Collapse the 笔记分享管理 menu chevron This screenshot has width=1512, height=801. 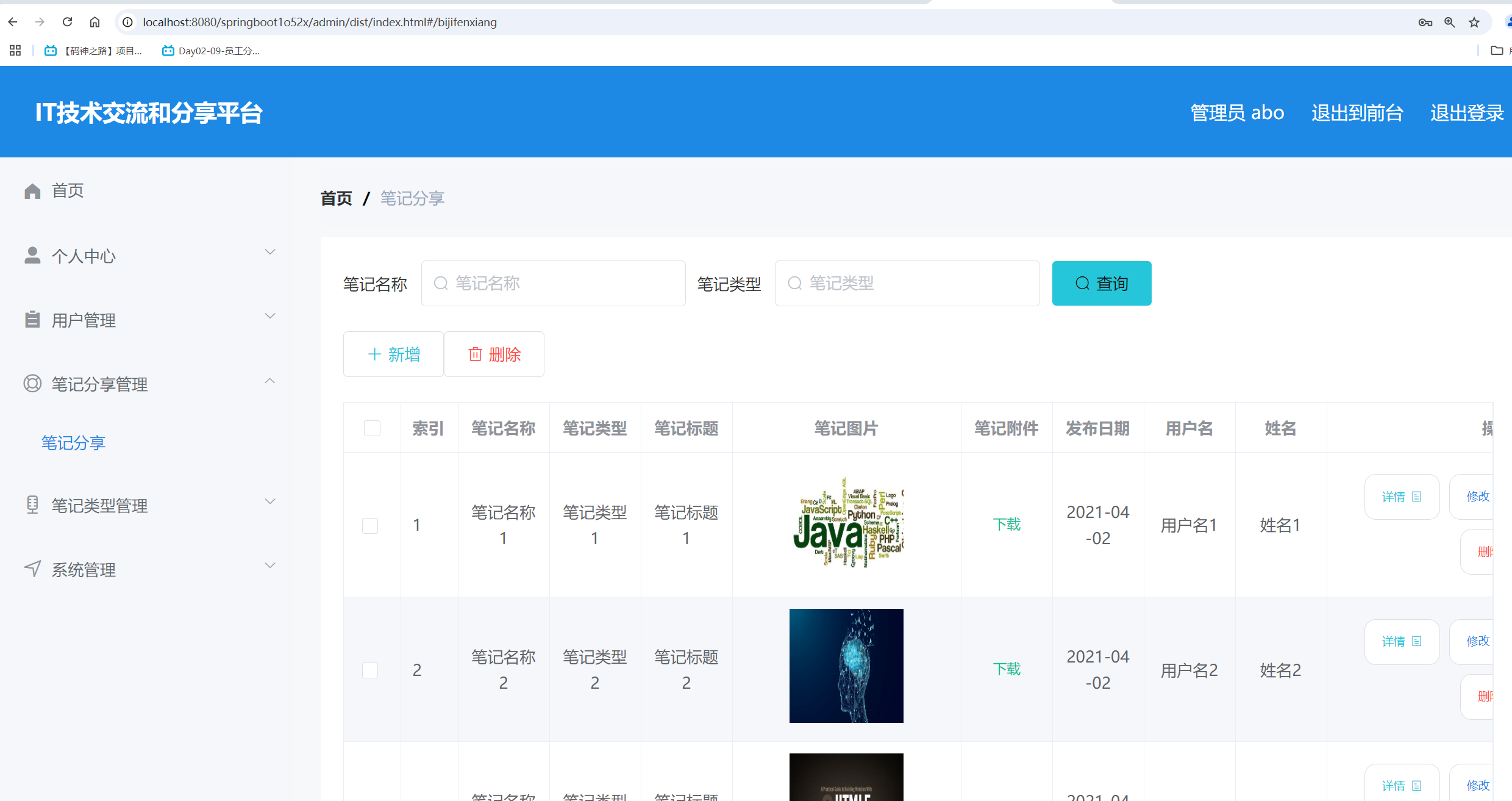[270, 381]
